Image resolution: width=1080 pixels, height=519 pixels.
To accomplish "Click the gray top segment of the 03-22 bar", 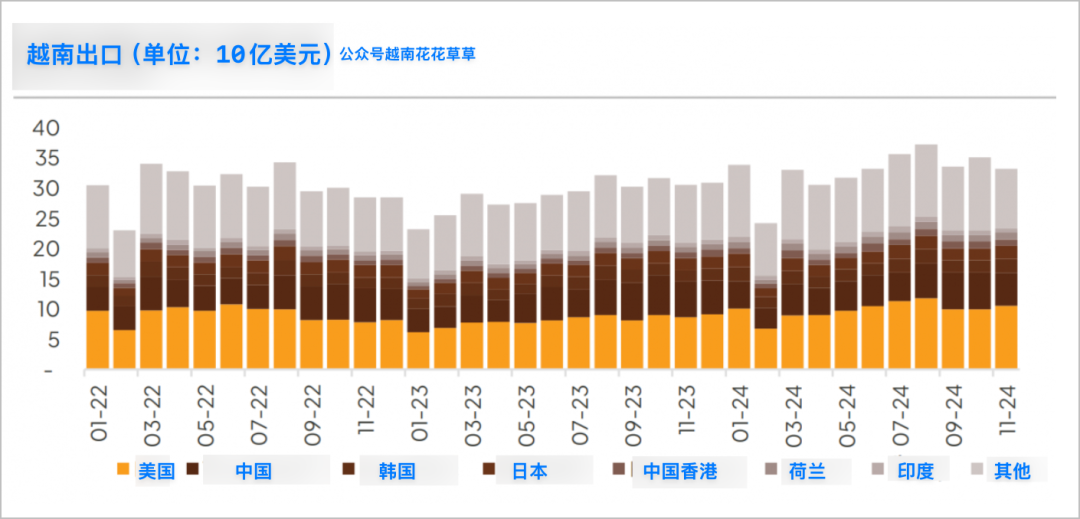I will pyautogui.click(x=152, y=200).
